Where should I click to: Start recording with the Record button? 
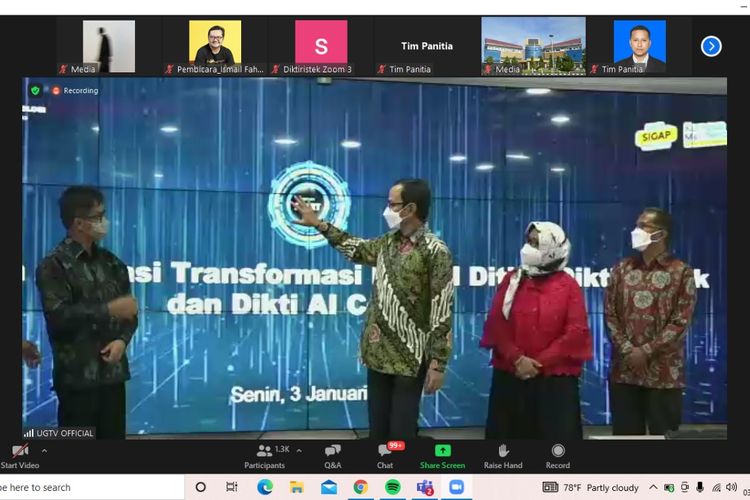click(557, 451)
